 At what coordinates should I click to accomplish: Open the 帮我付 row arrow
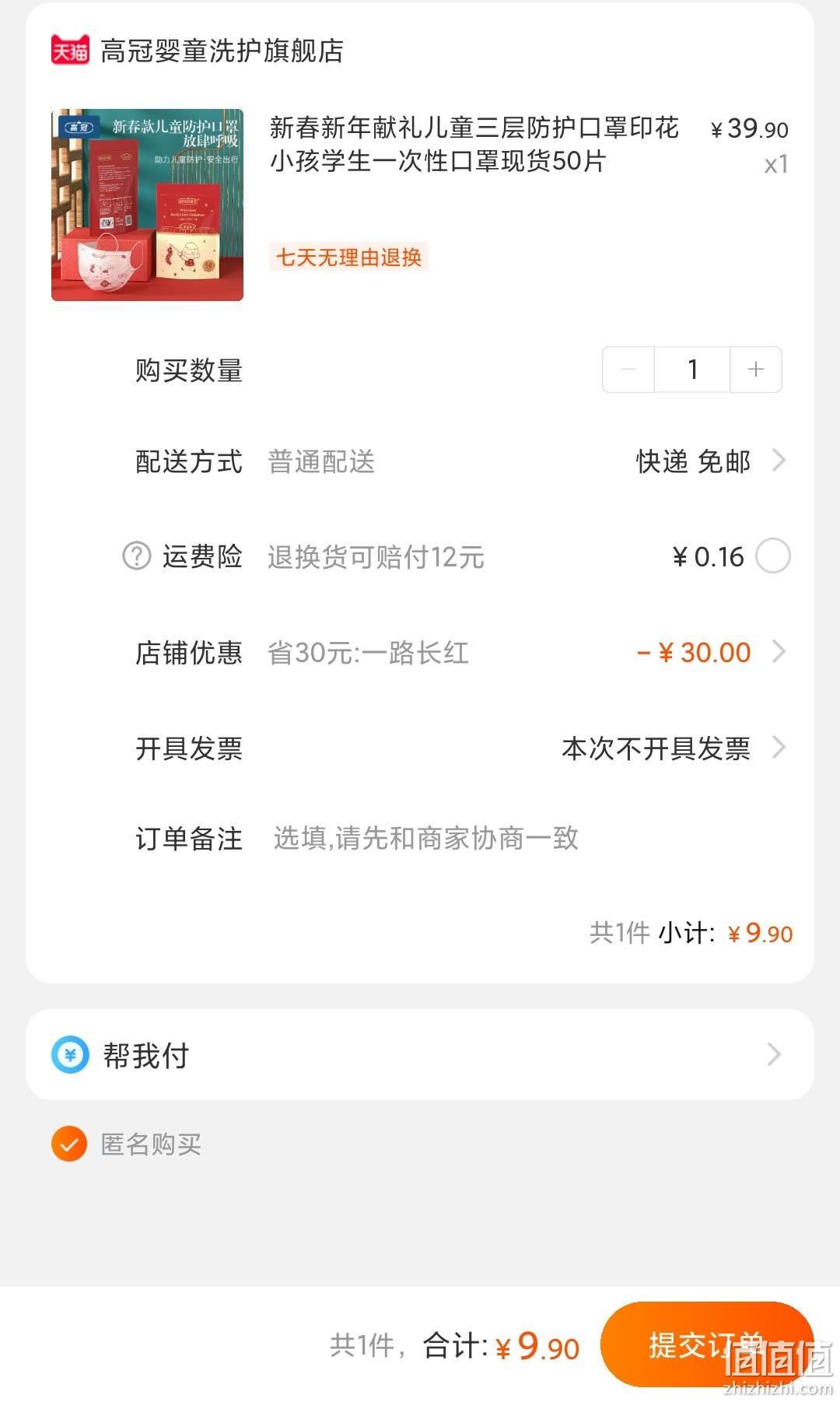click(774, 1054)
